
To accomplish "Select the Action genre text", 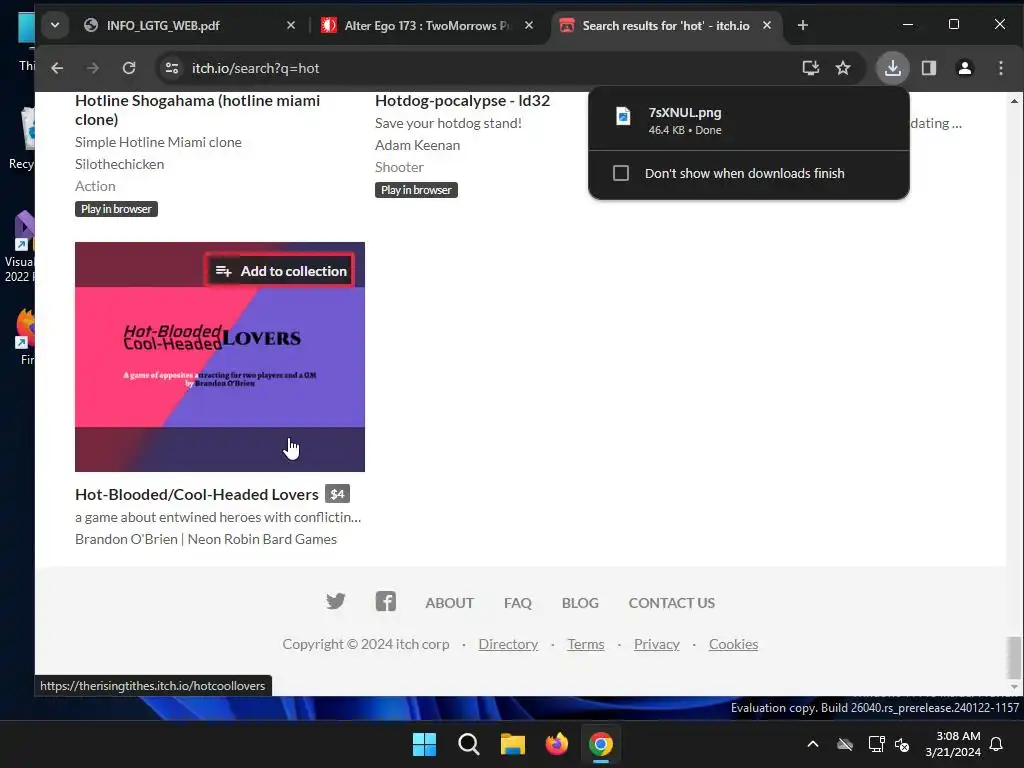I will click(95, 186).
